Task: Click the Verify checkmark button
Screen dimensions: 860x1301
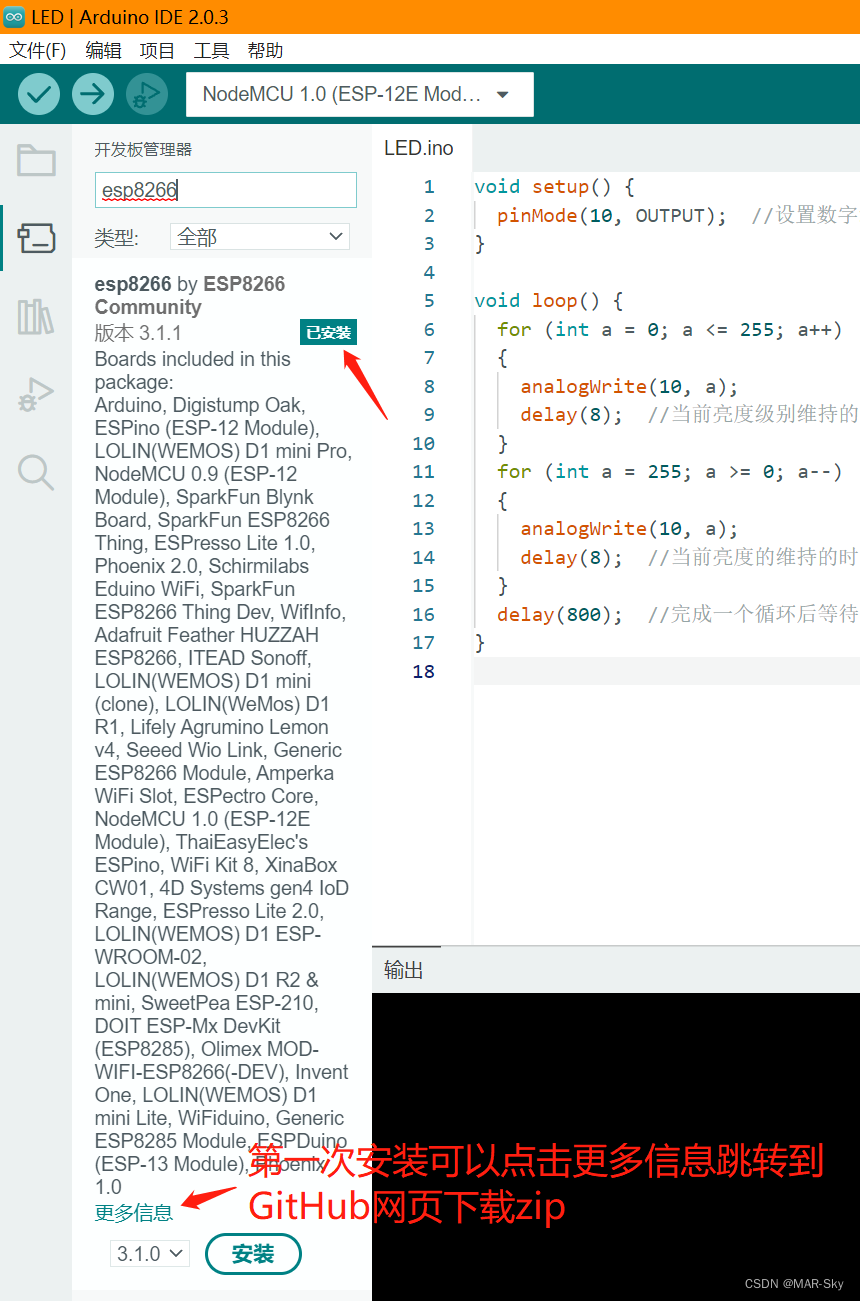Action: coord(39,94)
